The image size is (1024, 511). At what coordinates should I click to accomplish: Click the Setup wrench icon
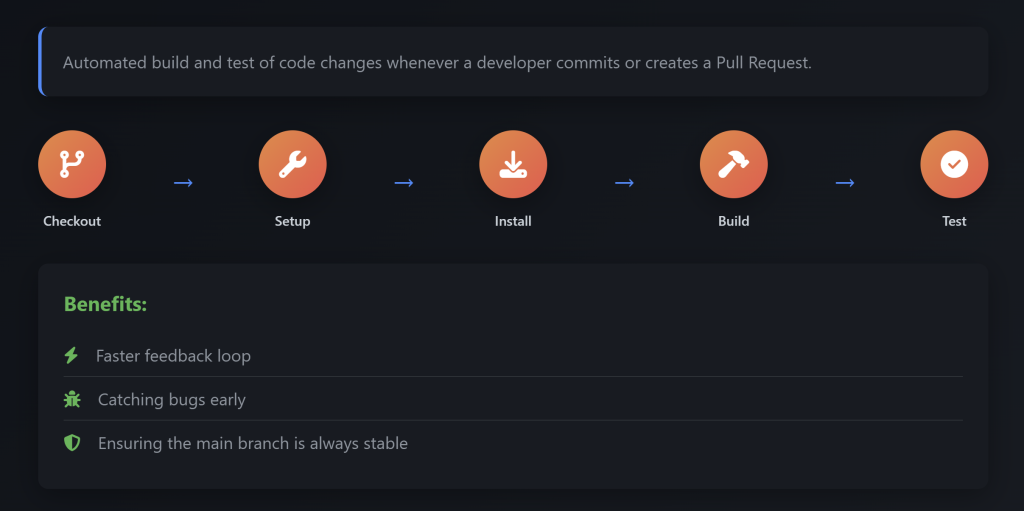[292, 164]
